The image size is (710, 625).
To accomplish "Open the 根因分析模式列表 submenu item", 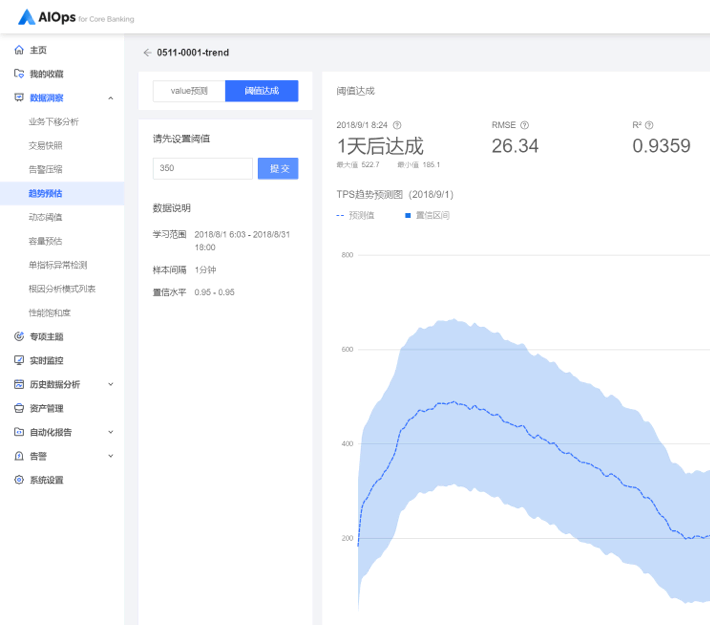I will coord(62,289).
